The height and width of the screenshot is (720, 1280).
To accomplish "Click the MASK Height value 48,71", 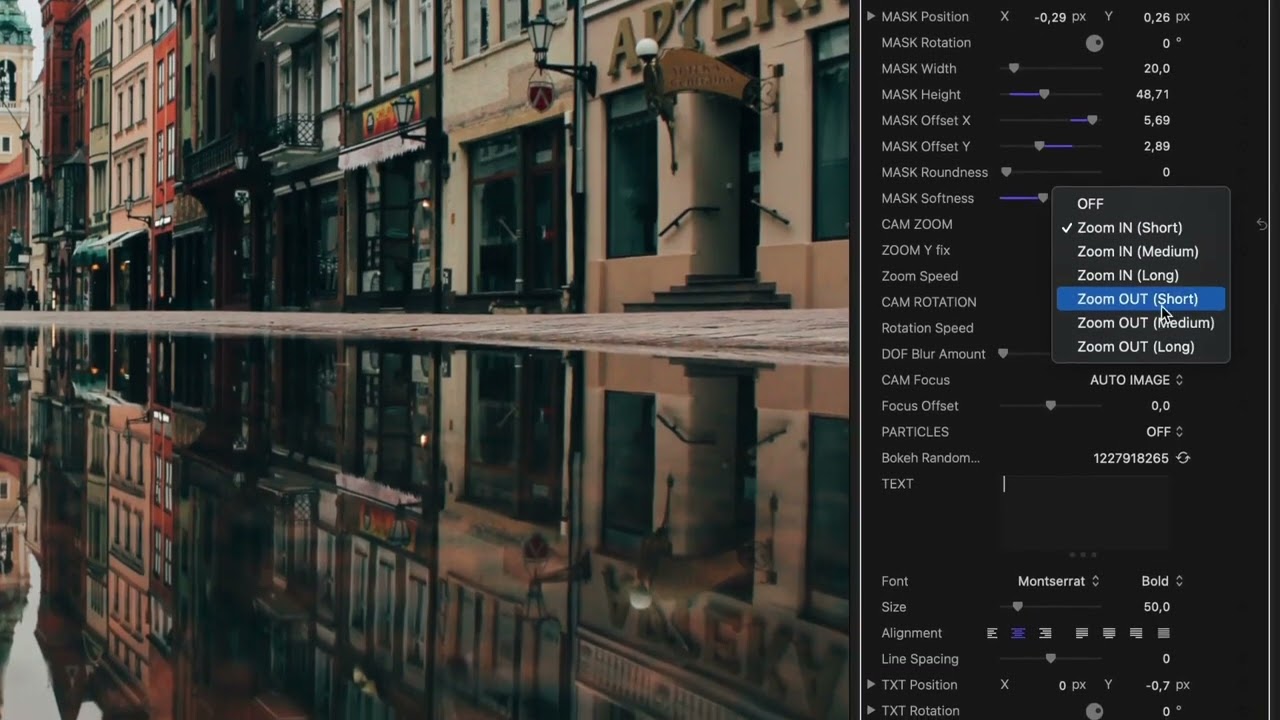I will point(1153,95).
